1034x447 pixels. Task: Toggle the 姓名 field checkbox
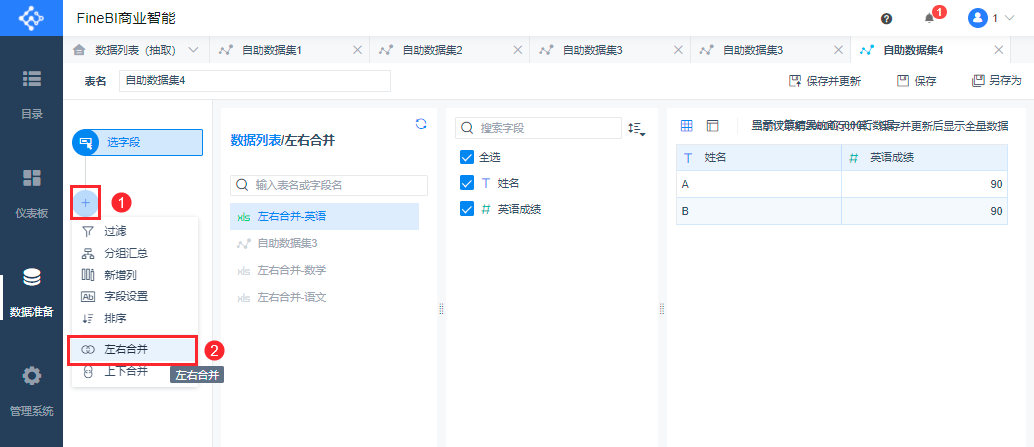pos(467,183)
